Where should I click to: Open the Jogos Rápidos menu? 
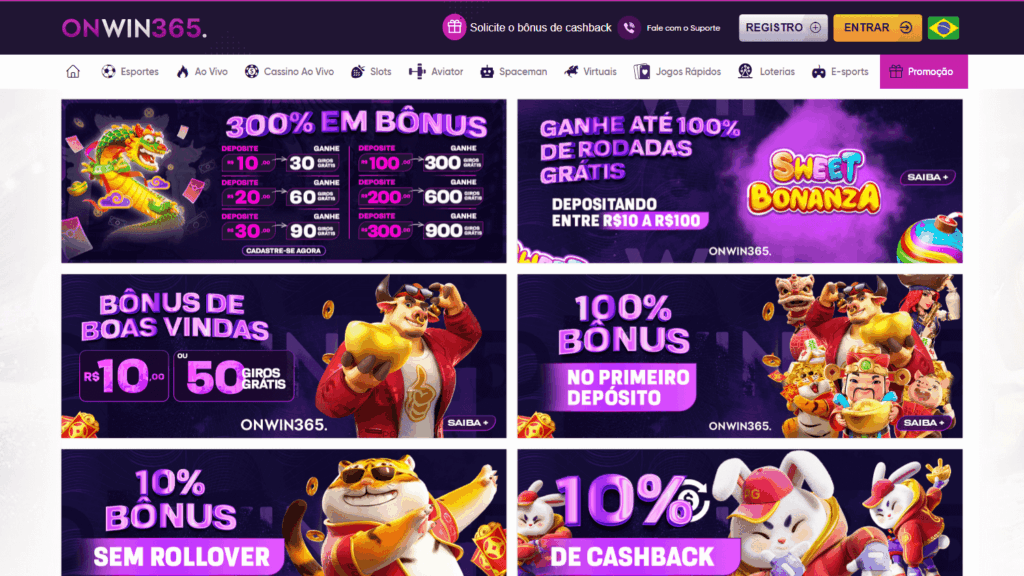point(677,72)
